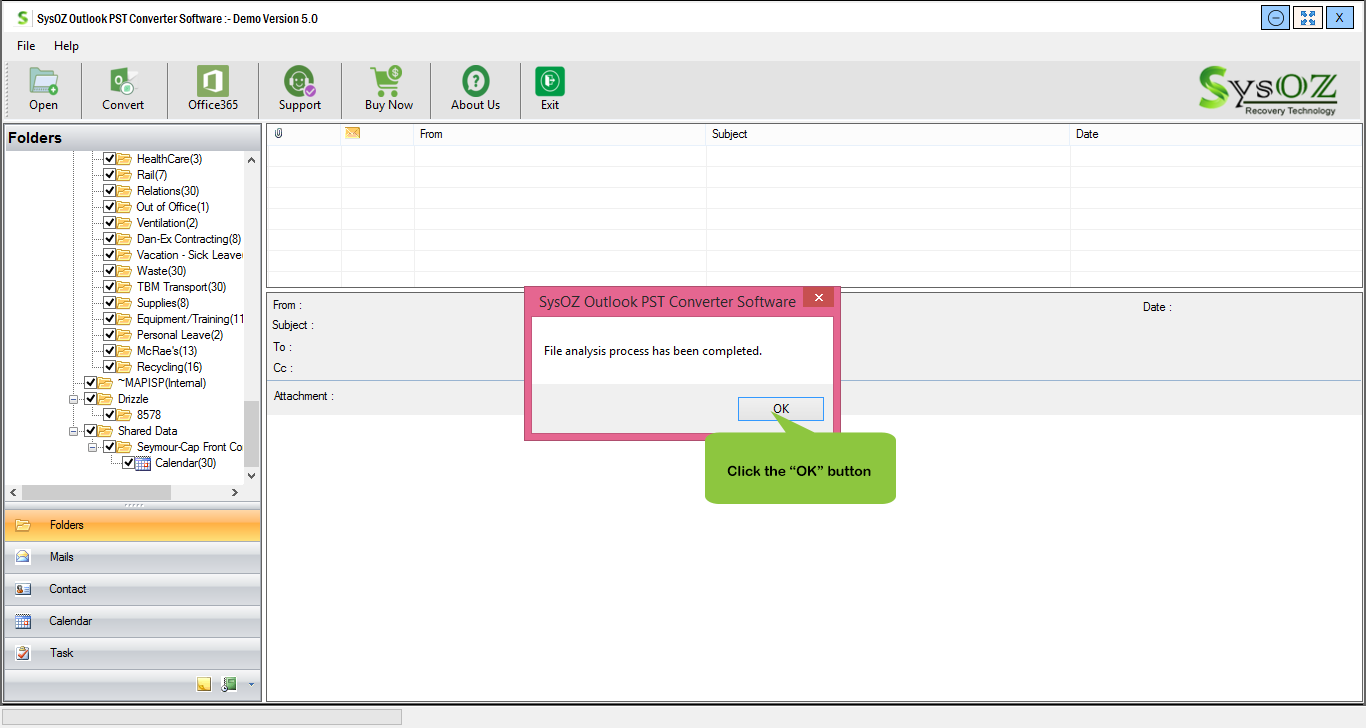This screenshot has height=728, width=1366.
Task: Uncheck the 8578 folder checkbox
Action: coord(109,415)
